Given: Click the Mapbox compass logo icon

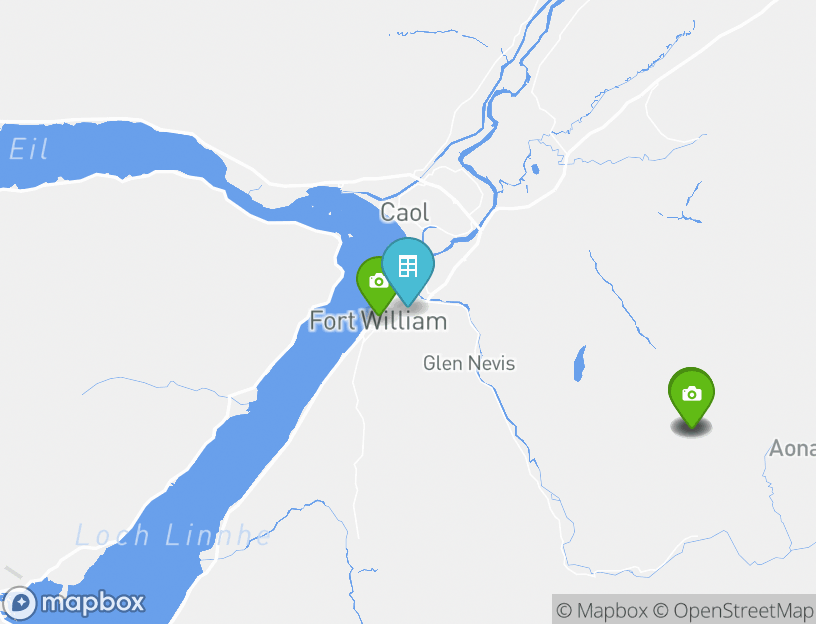Looking at the screenshot, I should (20, 604).
